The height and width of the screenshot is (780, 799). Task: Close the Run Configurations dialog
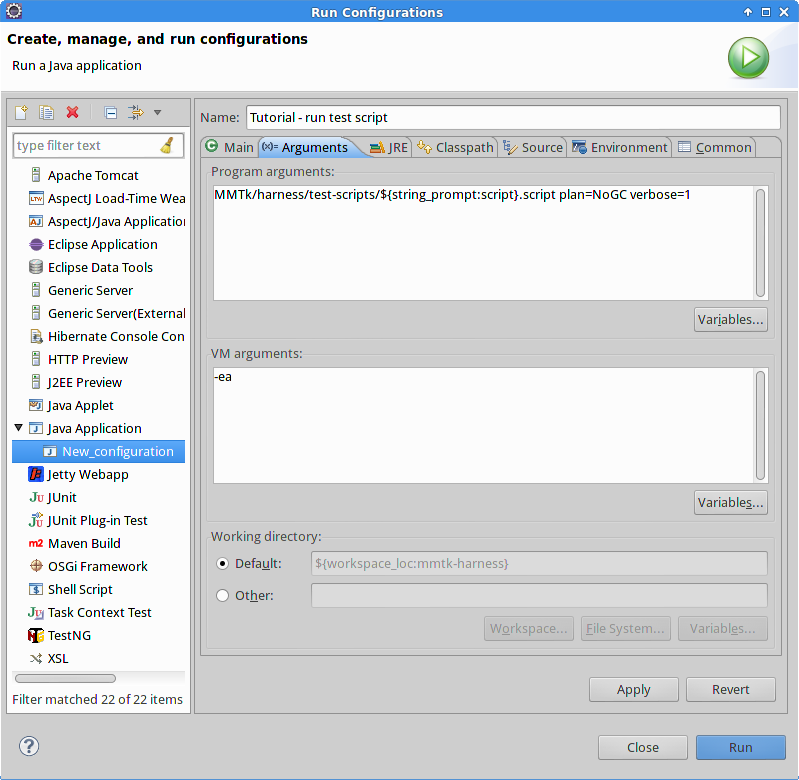click(x=643, y=747)
